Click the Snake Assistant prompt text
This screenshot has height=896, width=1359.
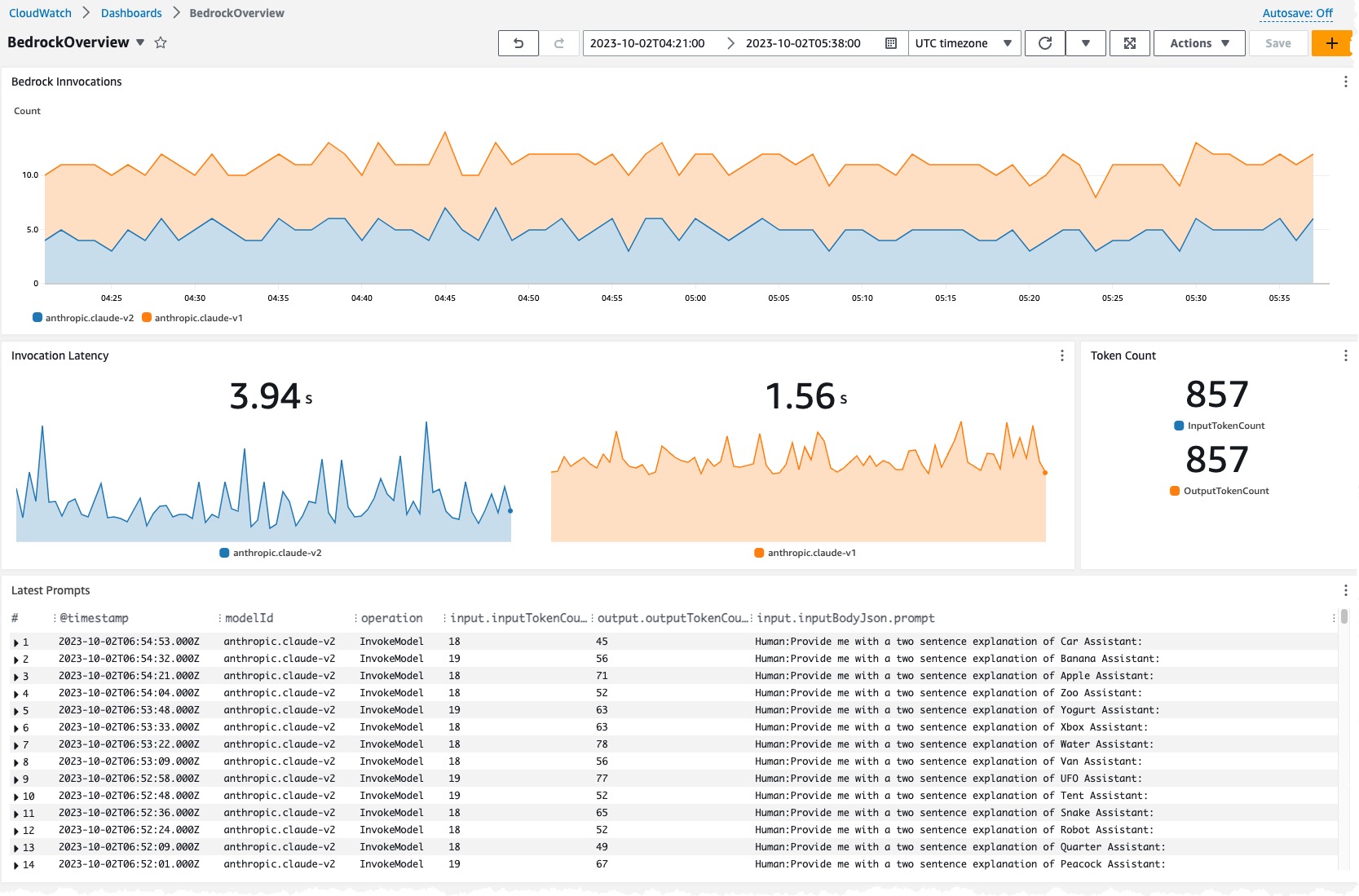(955, 813)
